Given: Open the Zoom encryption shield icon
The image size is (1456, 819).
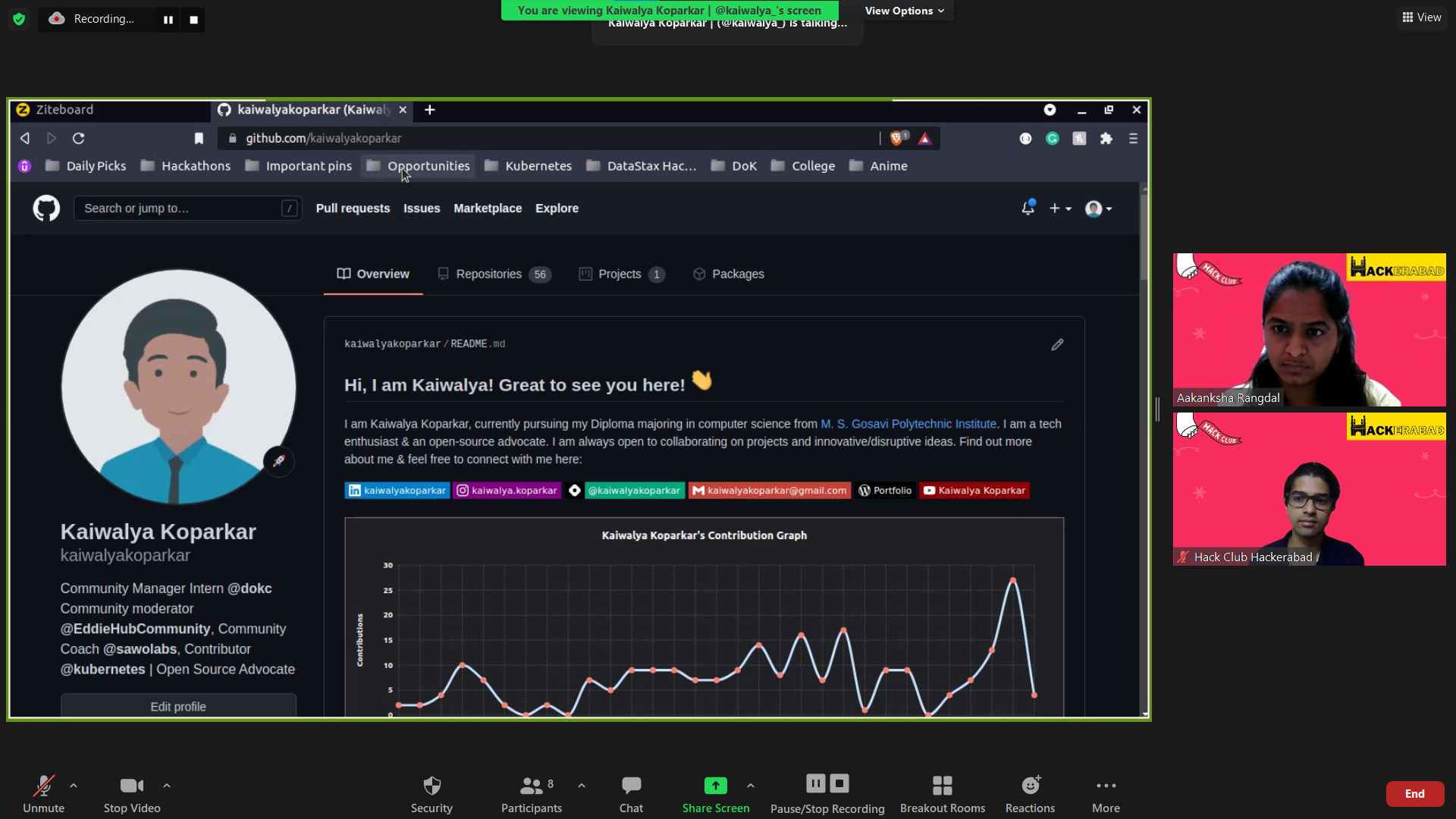Looking at the screenshot, I should pos(19,19).
